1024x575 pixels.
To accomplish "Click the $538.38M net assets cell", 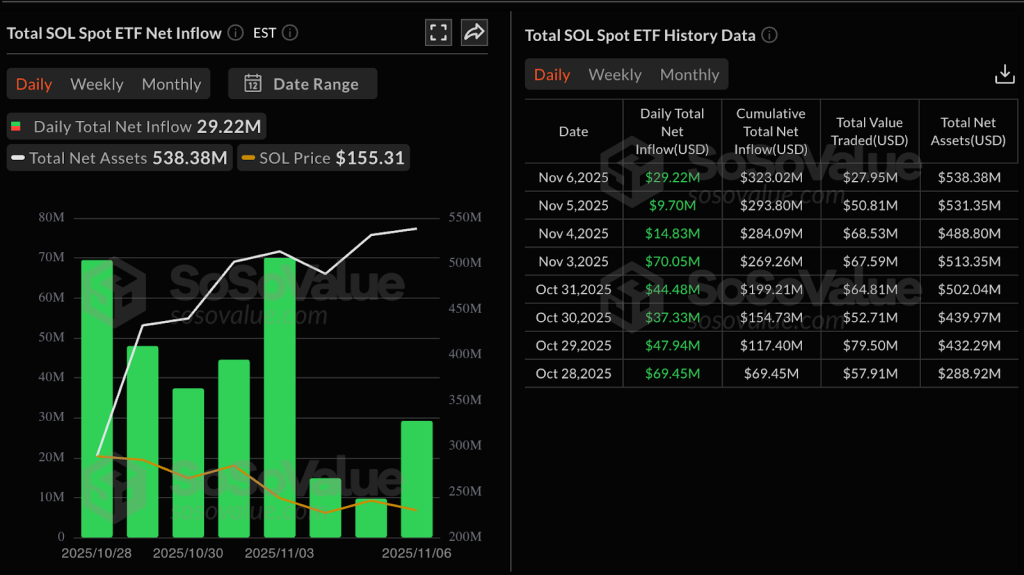I will 969,177.
